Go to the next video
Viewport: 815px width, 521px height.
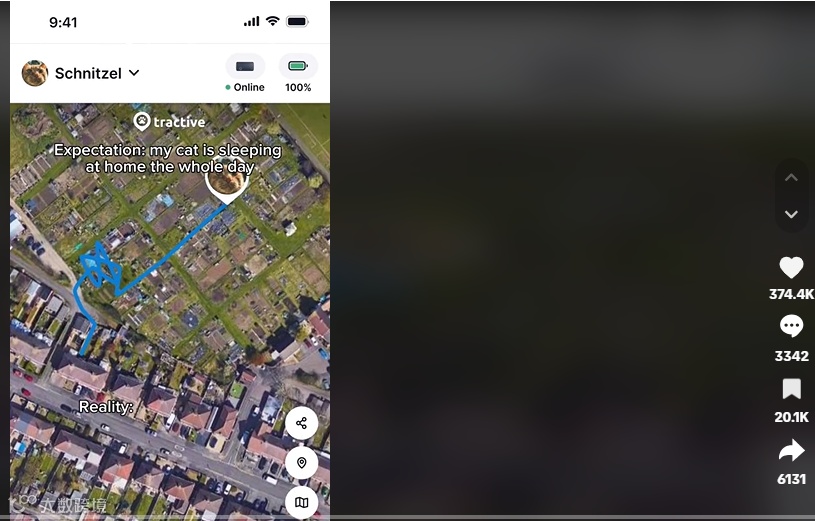point(791,214)
